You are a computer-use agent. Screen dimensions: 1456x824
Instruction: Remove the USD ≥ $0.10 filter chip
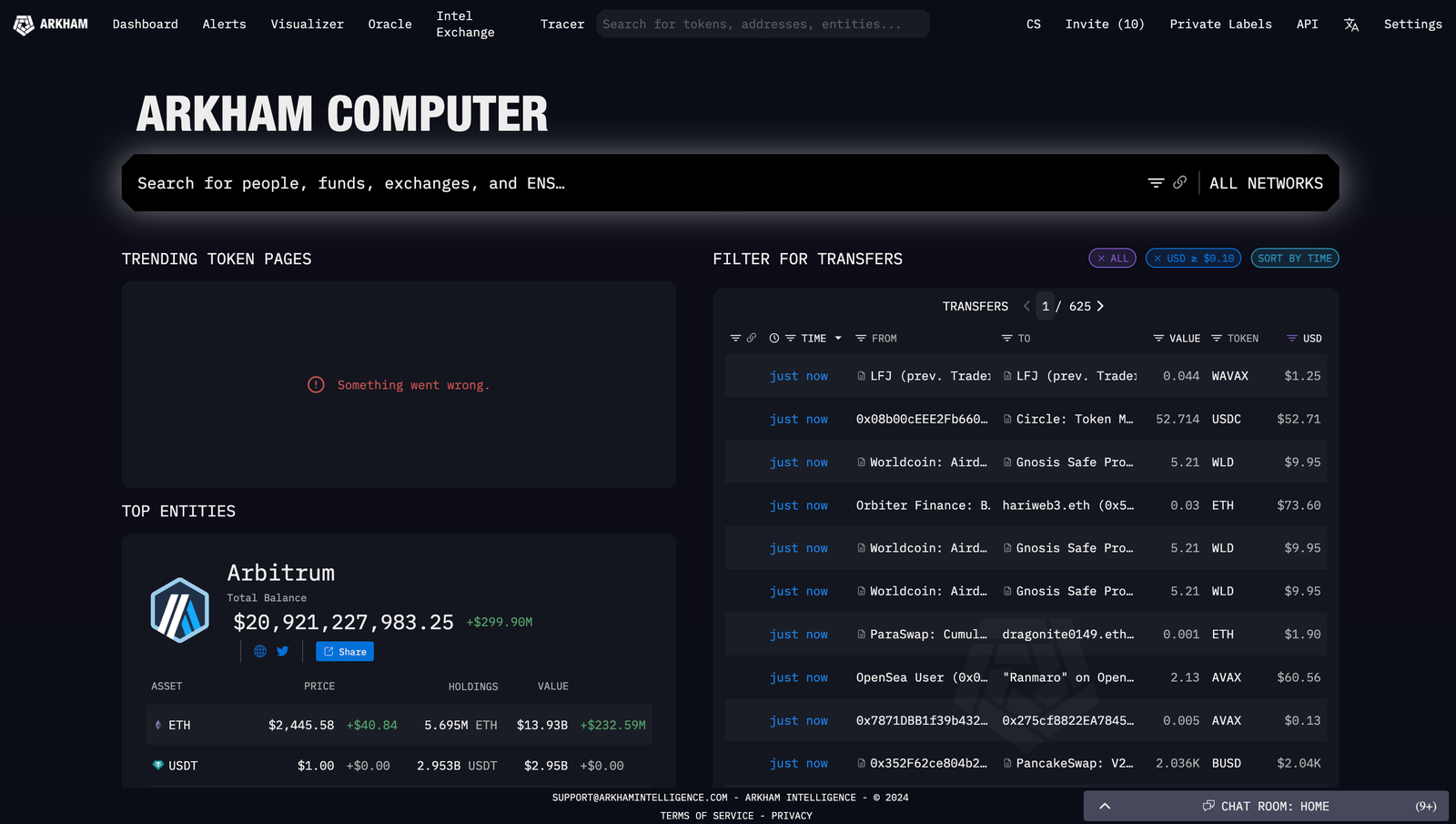coord(1157,258)
